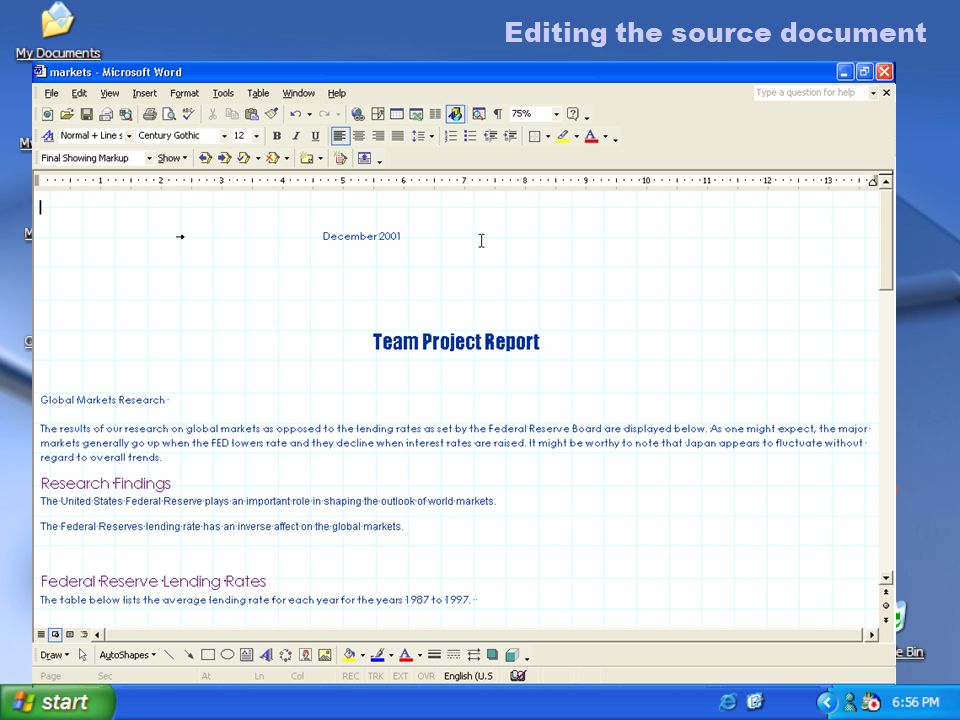Viewport: 960px width, 720px height.
Task: Click the red Font Color button in Formatting toolbar
Action: (591, 136)
